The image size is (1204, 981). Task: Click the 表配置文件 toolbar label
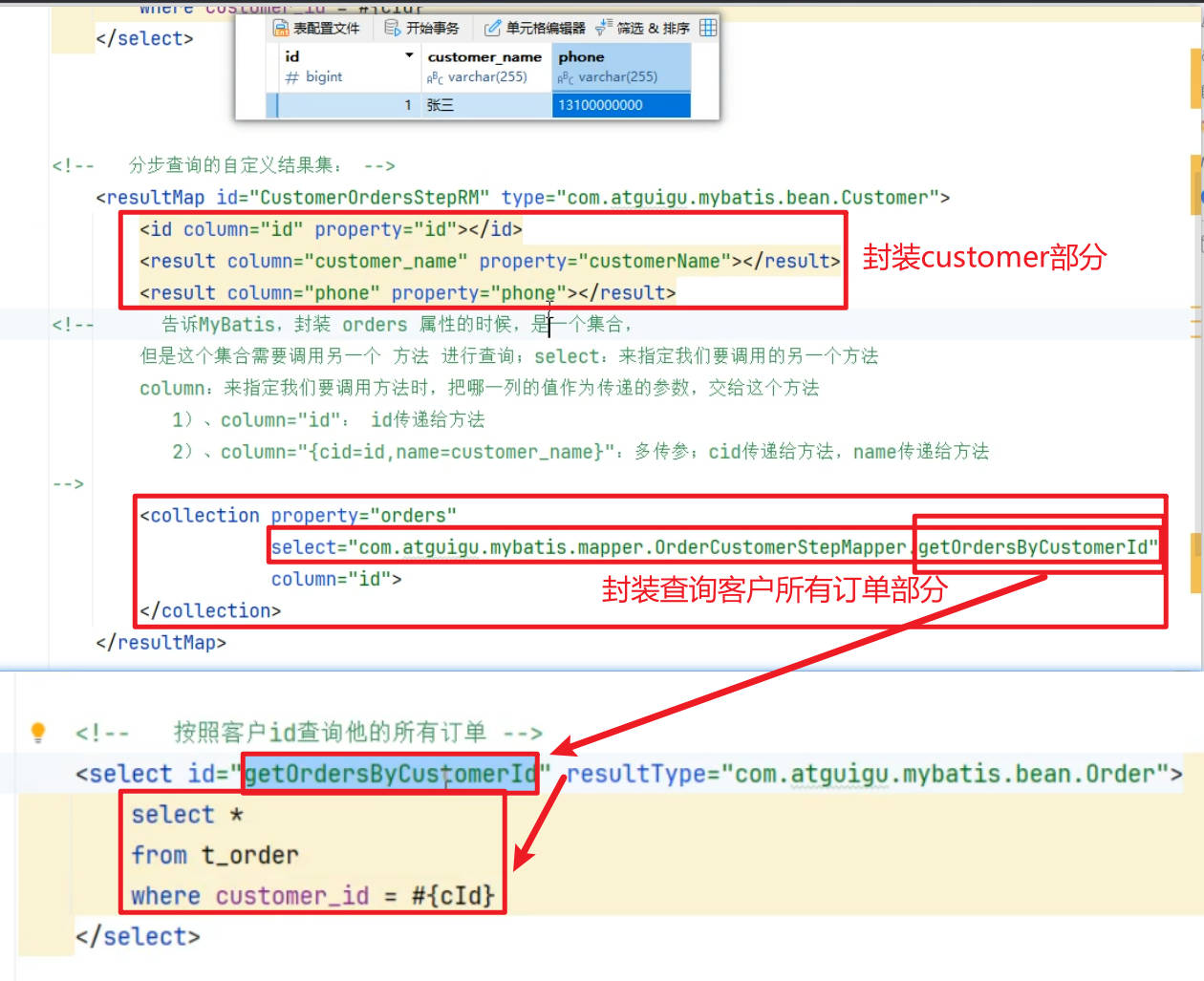coord(326,28)
